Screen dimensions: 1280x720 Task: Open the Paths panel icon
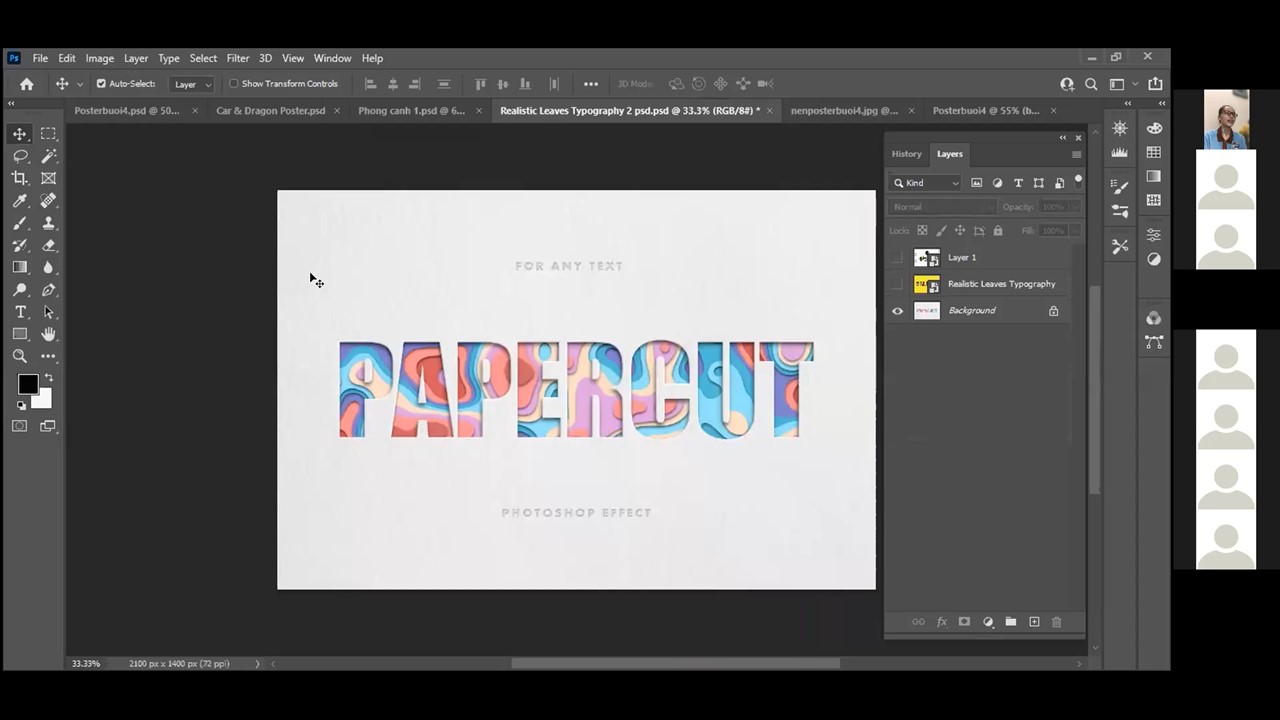click(1154, 342)
